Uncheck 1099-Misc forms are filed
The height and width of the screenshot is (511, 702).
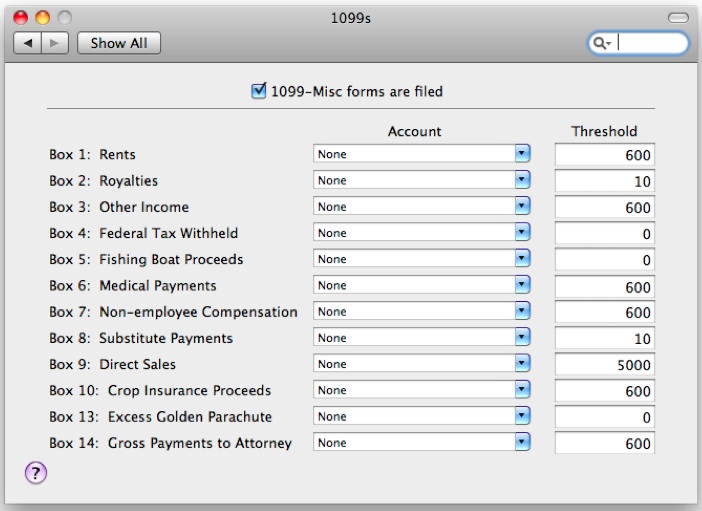pos(258,91)
